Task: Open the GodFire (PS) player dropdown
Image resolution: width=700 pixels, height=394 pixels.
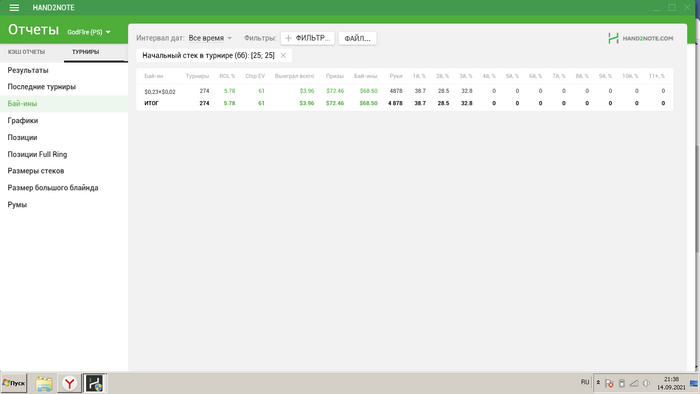Action: pos(89,32)
